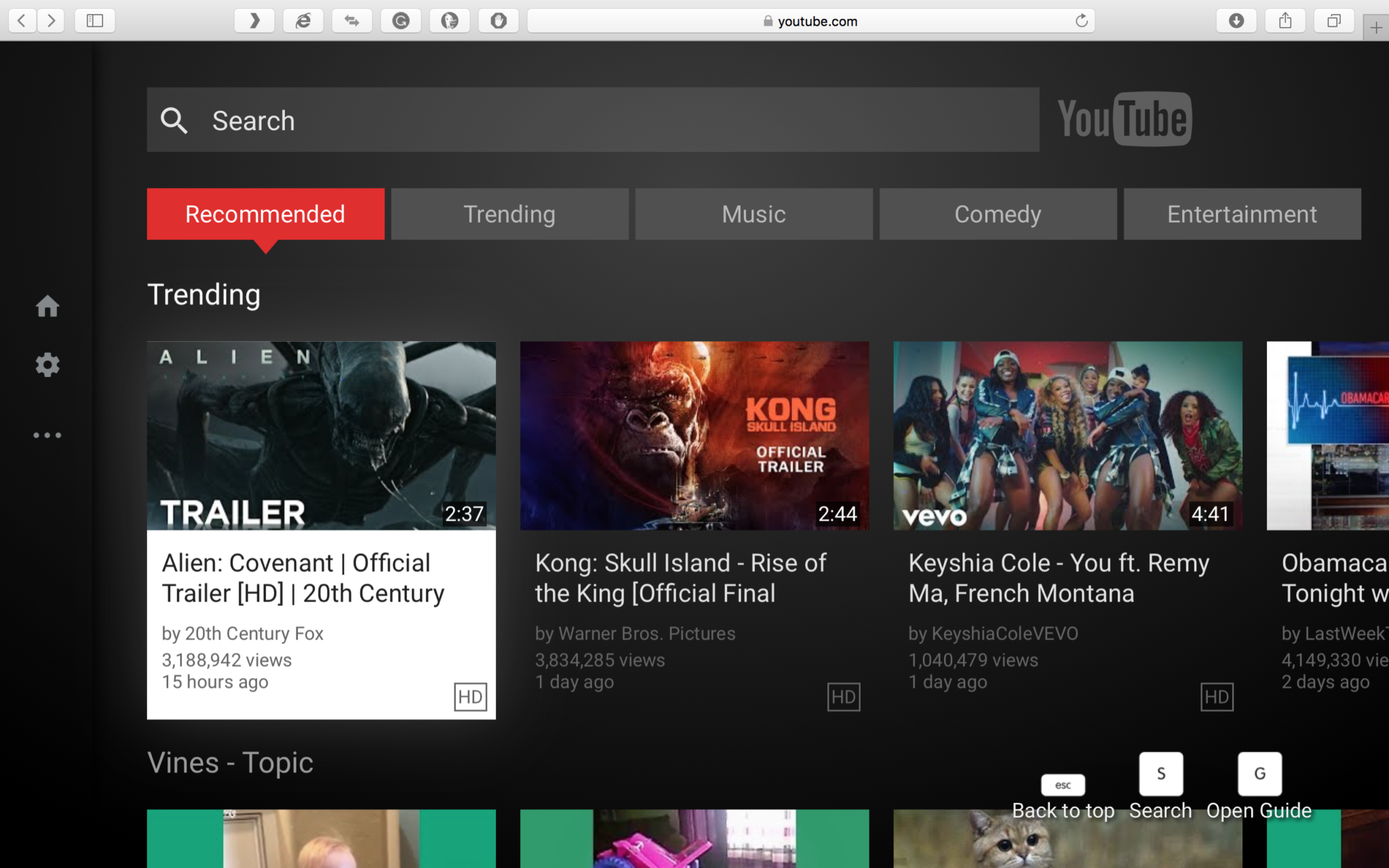Click the browser download icon

point(1237,22)
